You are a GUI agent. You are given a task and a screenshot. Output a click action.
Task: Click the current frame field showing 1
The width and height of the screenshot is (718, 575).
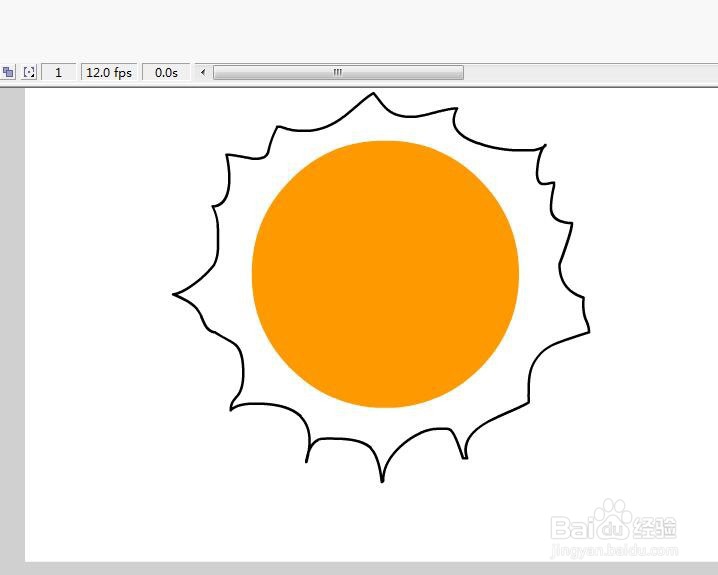tap(59, 72)
